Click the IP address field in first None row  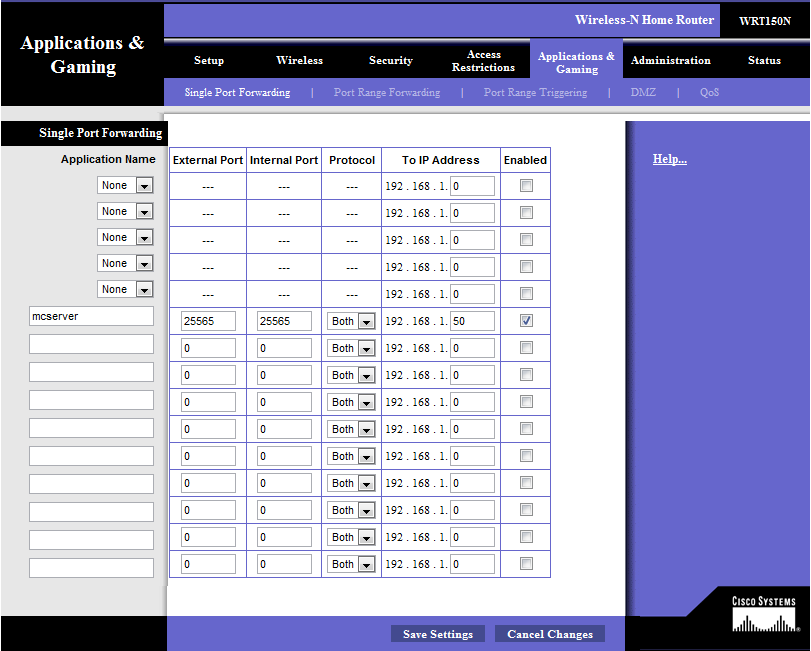click(x=472, y=186)
